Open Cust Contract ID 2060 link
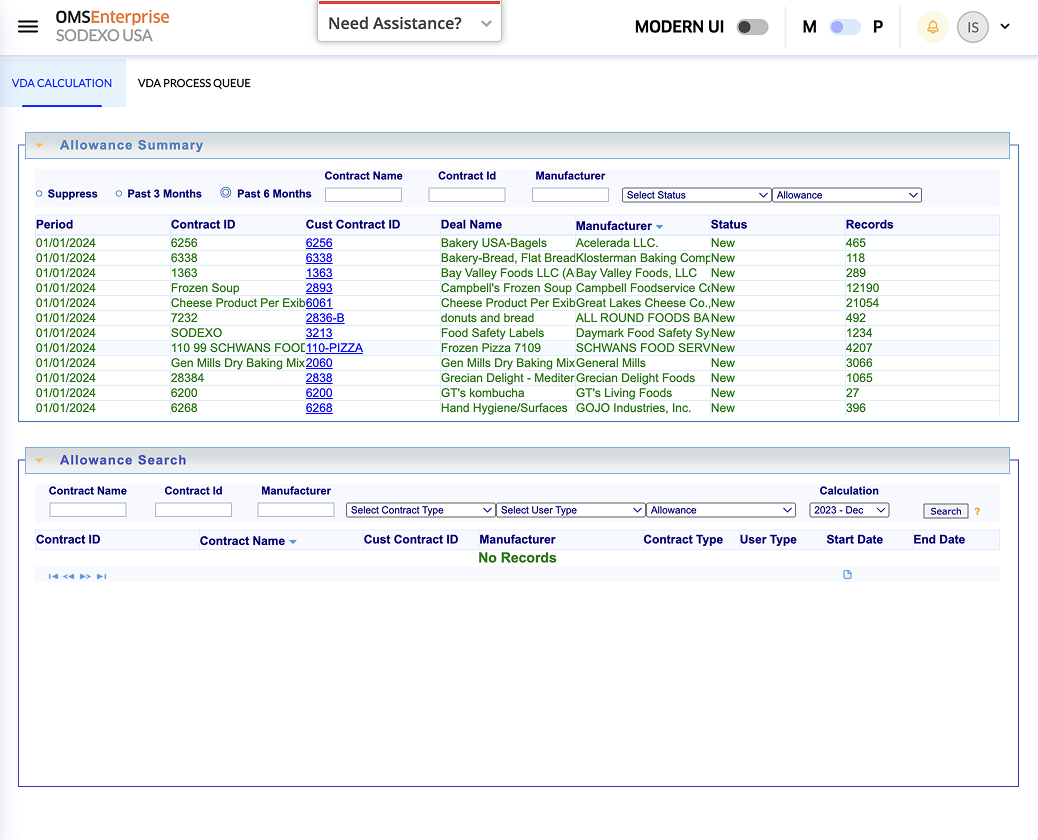The width and height of the screenshot is (1038, 840). [x=319, y=363]
